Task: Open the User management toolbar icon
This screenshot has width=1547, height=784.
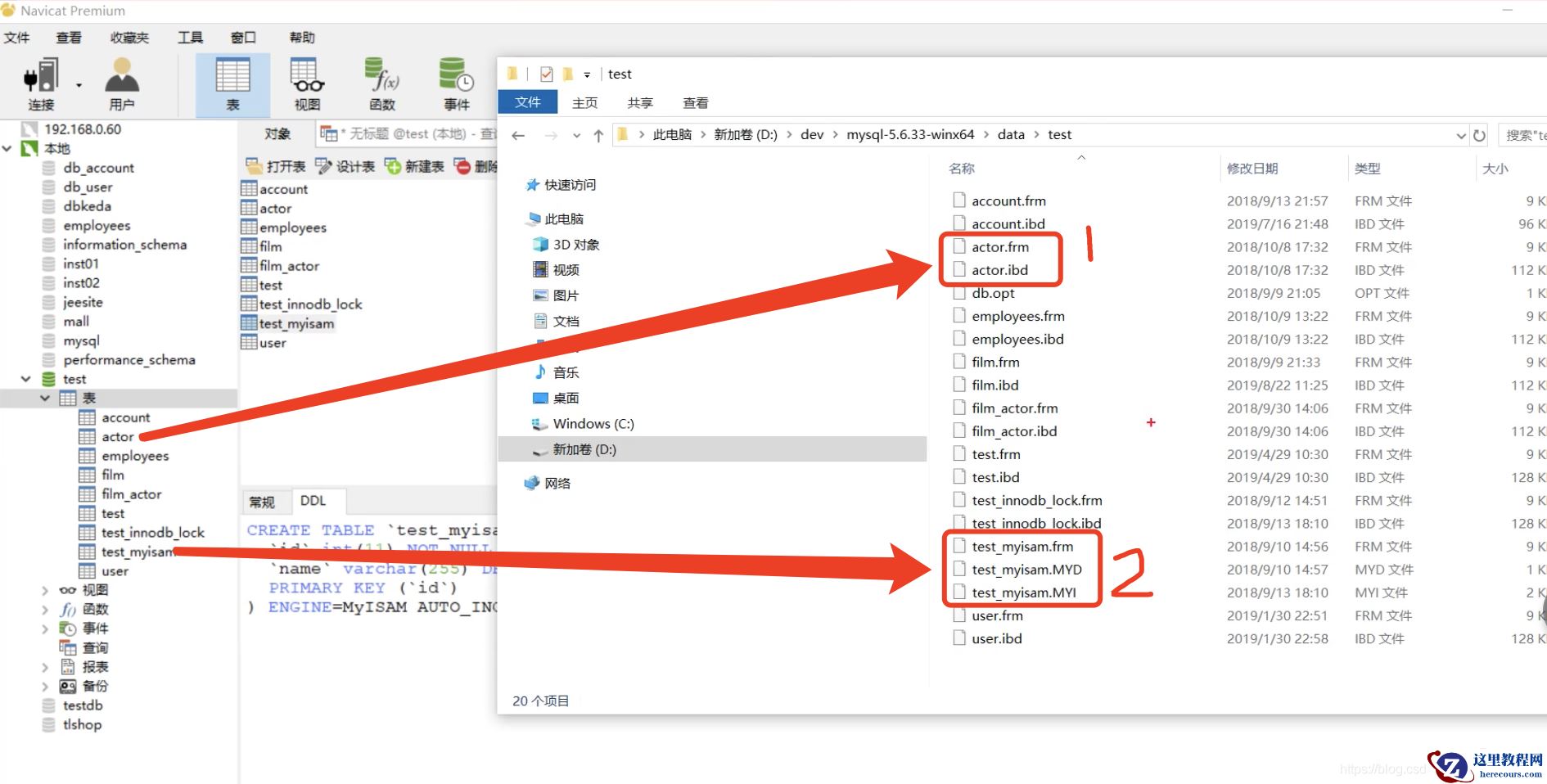Action: click(122, 76)
